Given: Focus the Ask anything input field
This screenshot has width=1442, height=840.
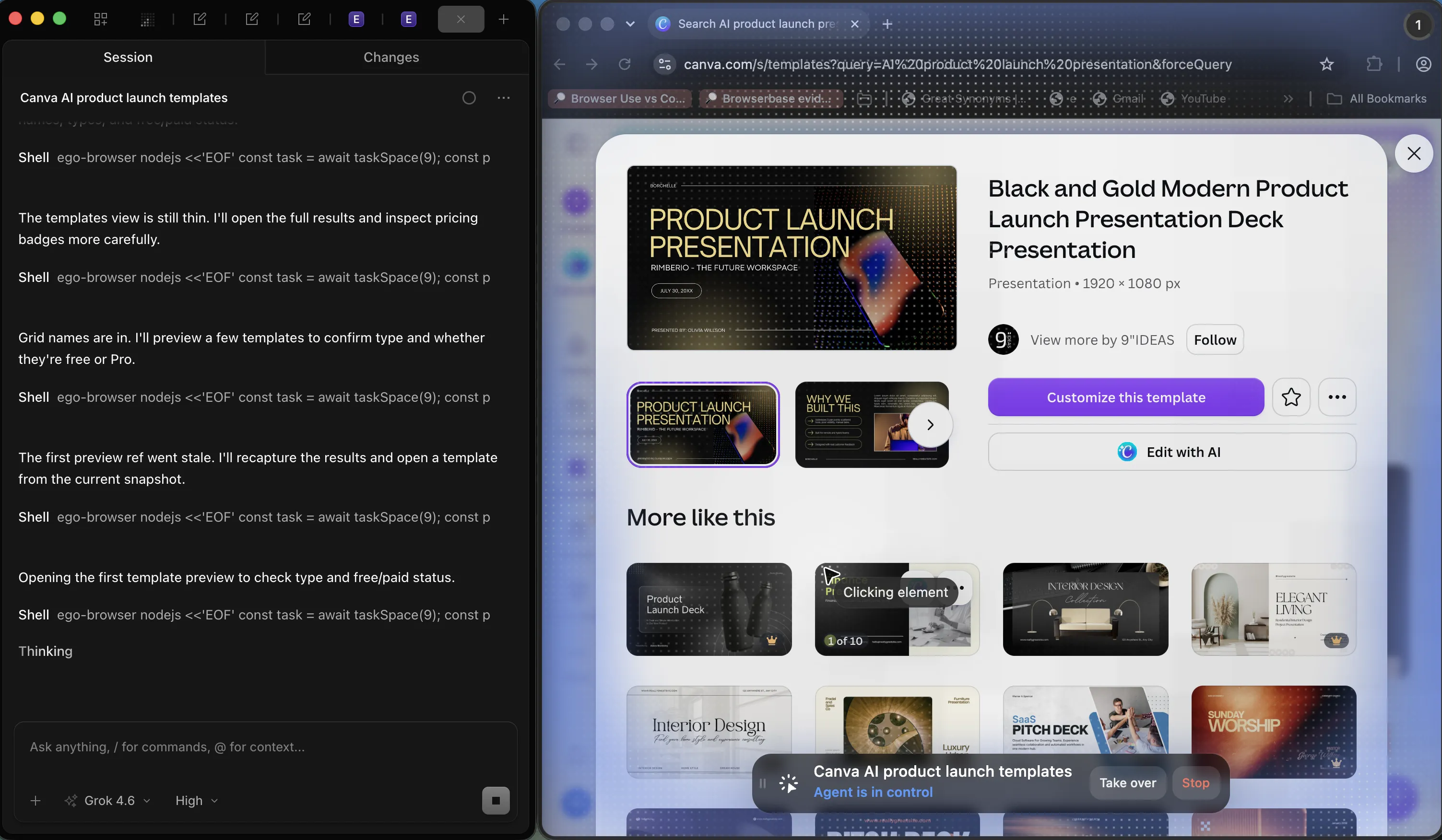Looking at the screenshot, I should (x=265, y=747).
